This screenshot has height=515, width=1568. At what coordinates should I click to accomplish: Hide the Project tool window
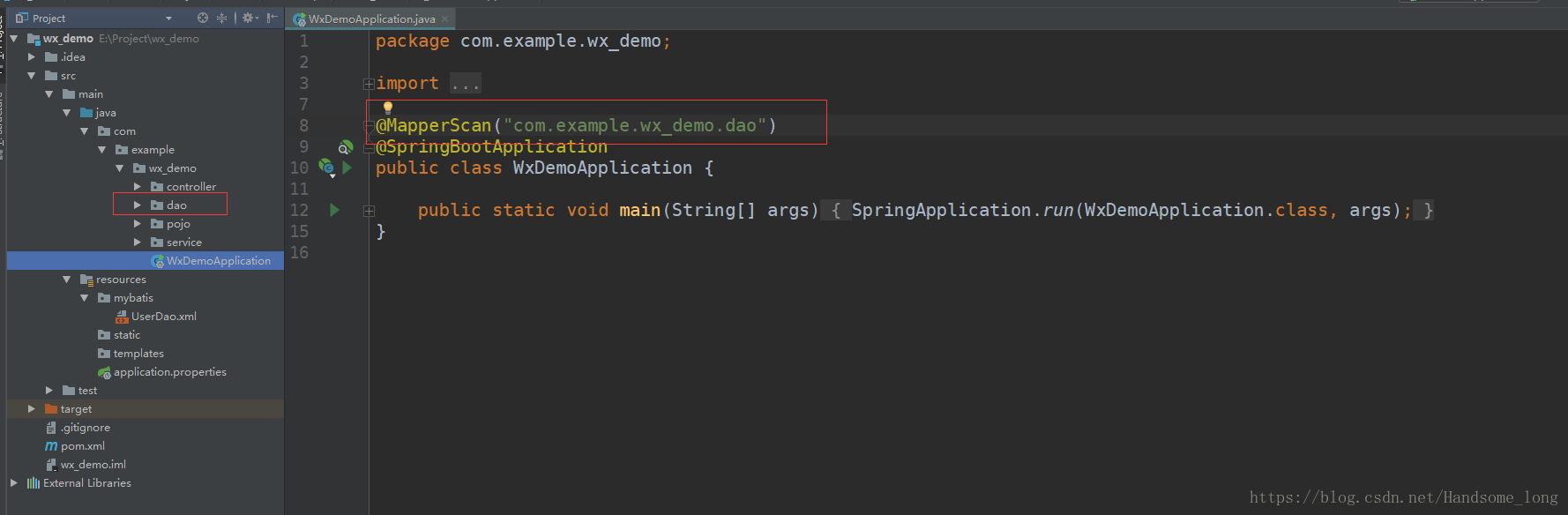pos(272,18)
